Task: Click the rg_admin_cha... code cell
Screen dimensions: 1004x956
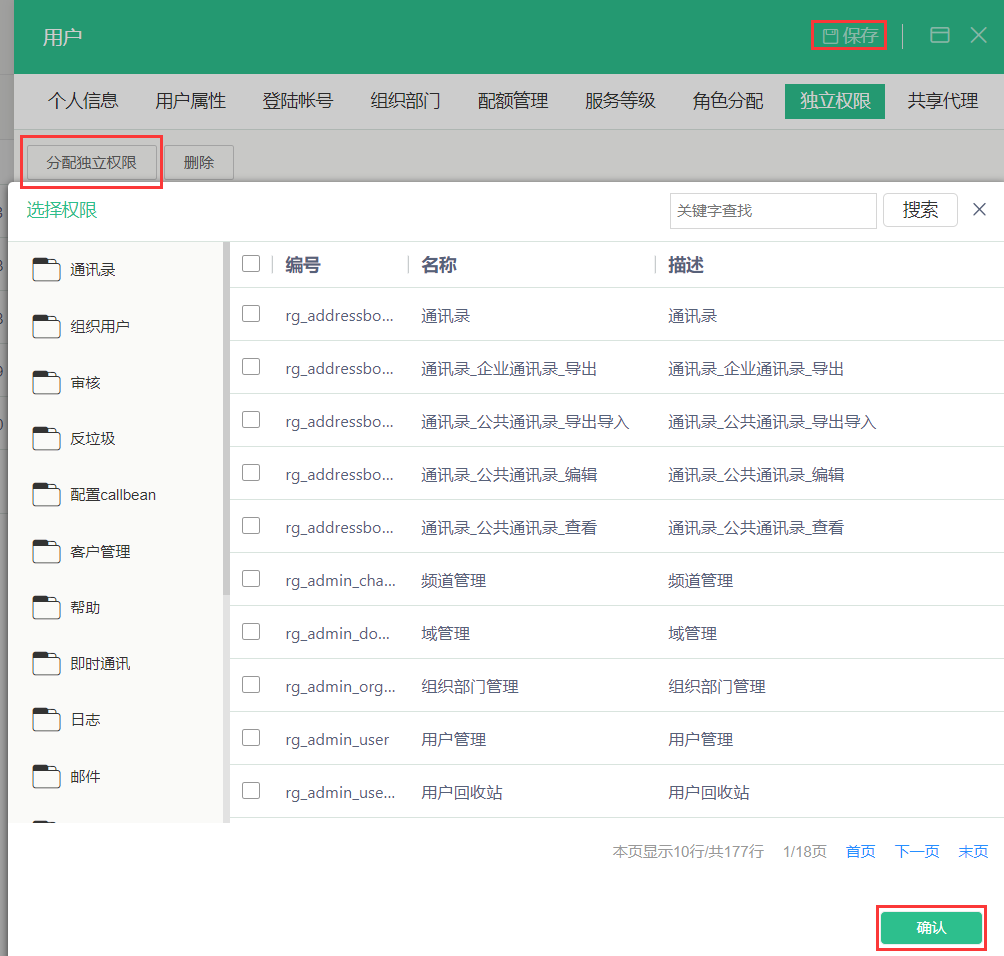Action: point(341,581)
